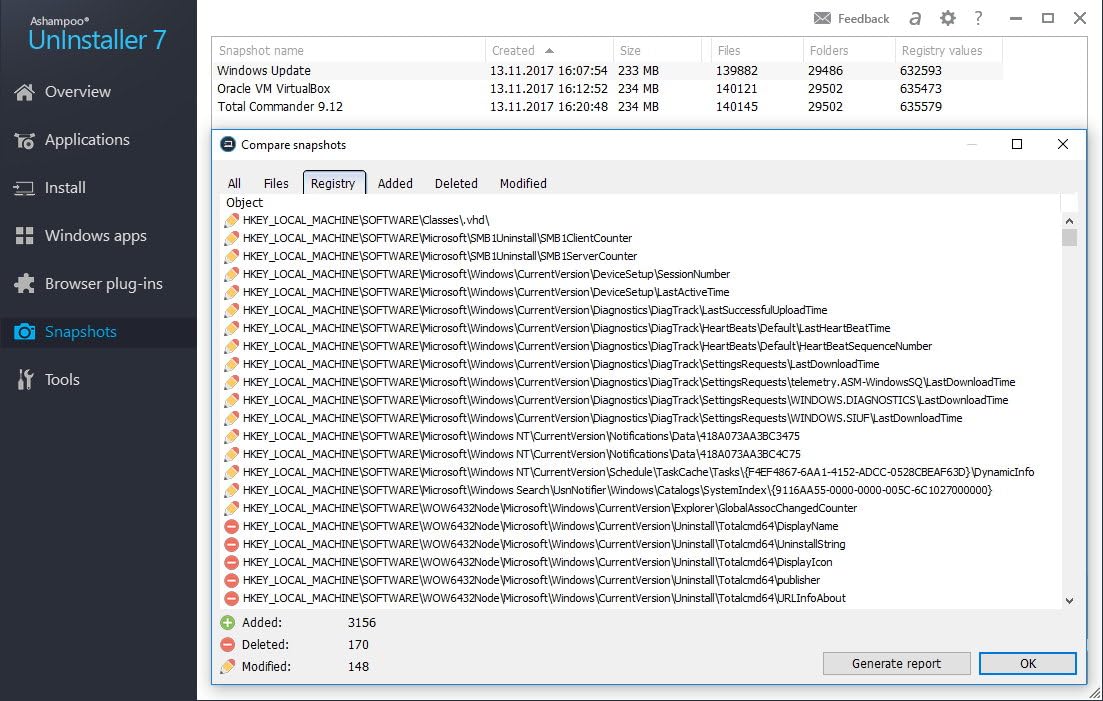Click scrollbar up arrow in registry list
Image resolution: width=1103 pixels, height=701 pixels.
[1069, 221]
